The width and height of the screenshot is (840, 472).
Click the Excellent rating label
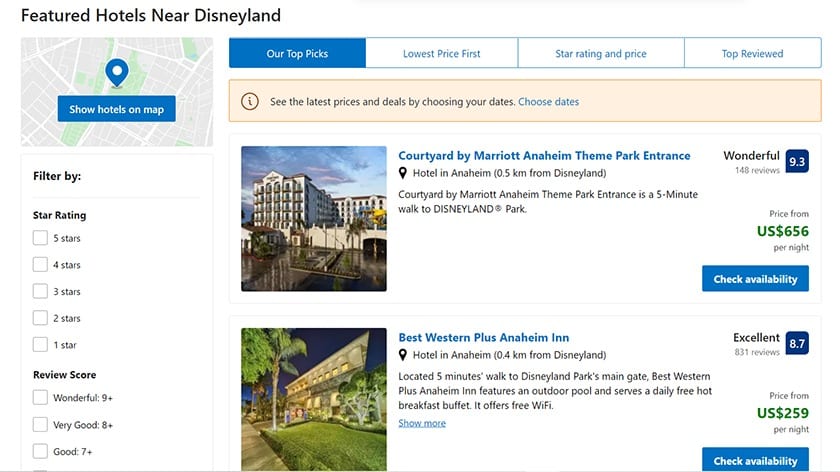[756, 338]
